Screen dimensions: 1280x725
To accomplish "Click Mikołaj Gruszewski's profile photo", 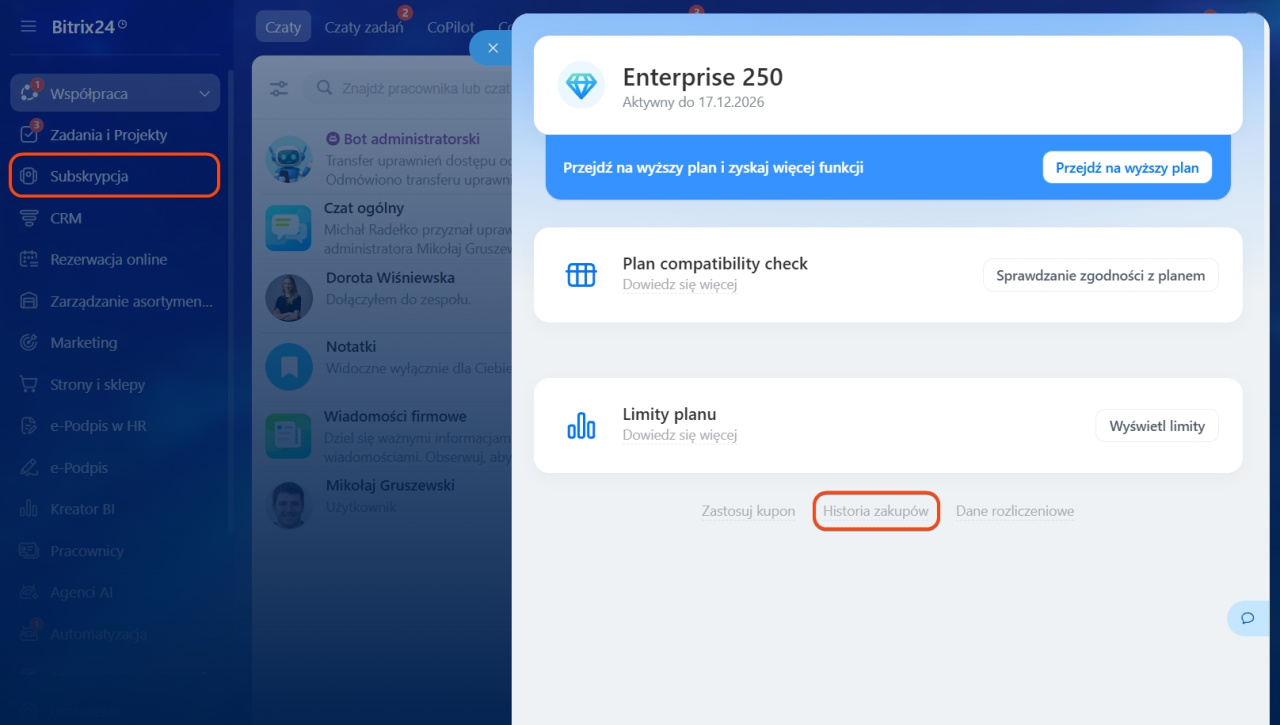I will (289, 505).
